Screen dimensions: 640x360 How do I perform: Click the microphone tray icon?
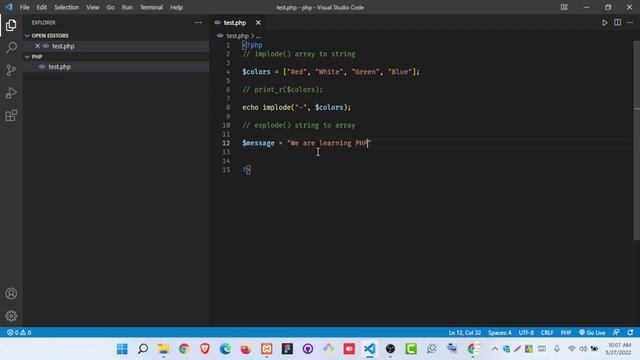tap(557, 349)
